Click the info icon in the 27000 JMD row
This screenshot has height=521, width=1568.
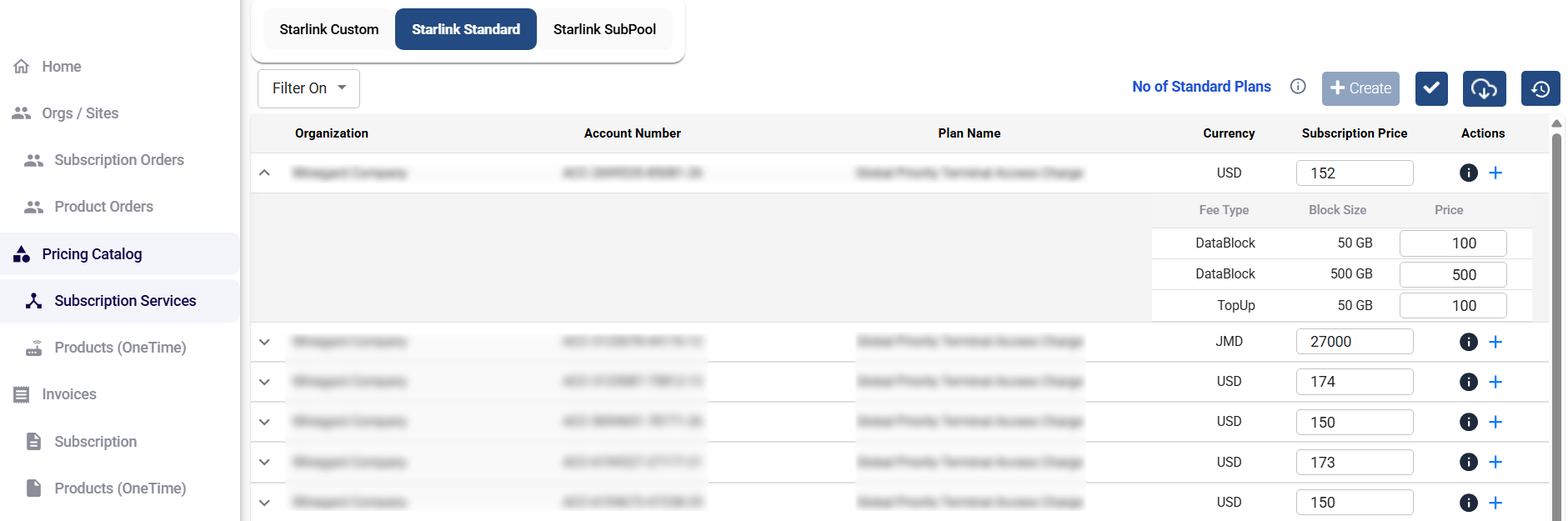point(1469,342)
